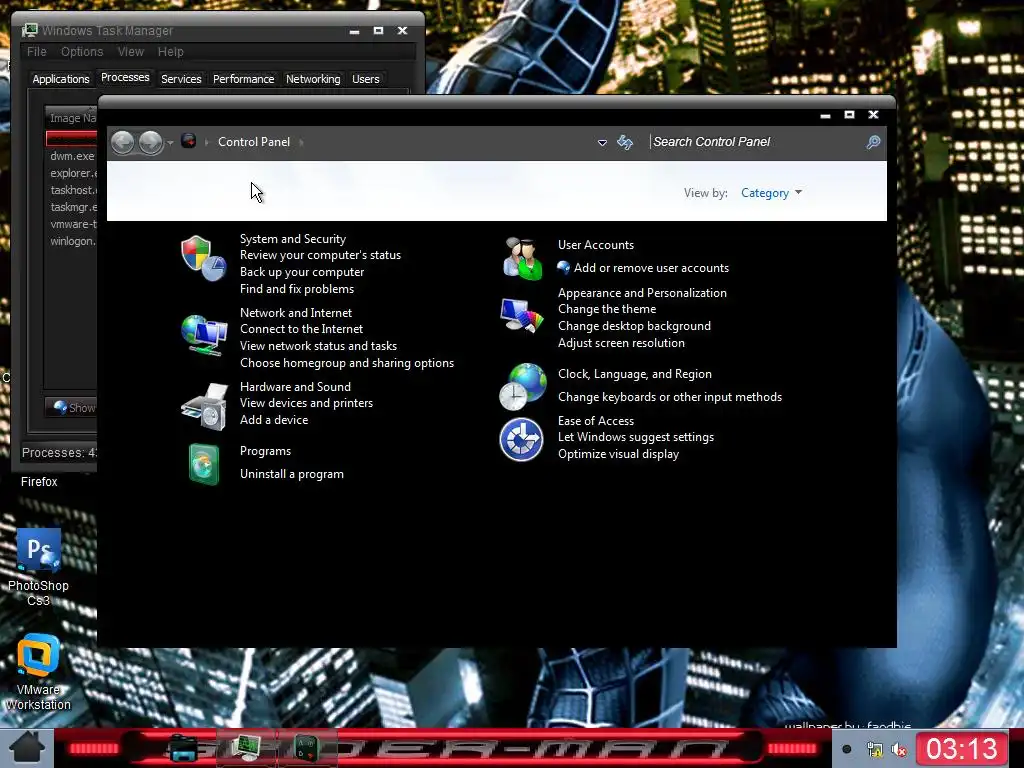Open the View by Category dropdown

click(x=771, y=193)
